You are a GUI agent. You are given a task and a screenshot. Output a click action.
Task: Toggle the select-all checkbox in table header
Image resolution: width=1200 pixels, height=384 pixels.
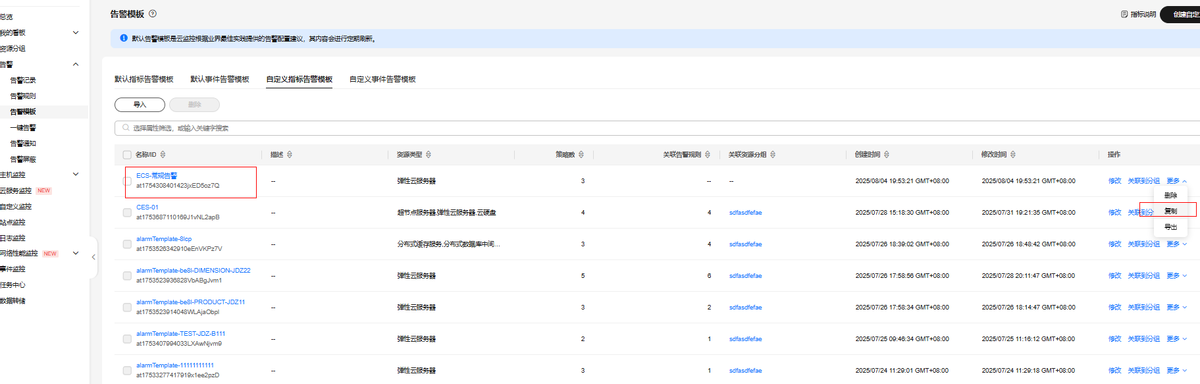[x=126, y=155]
